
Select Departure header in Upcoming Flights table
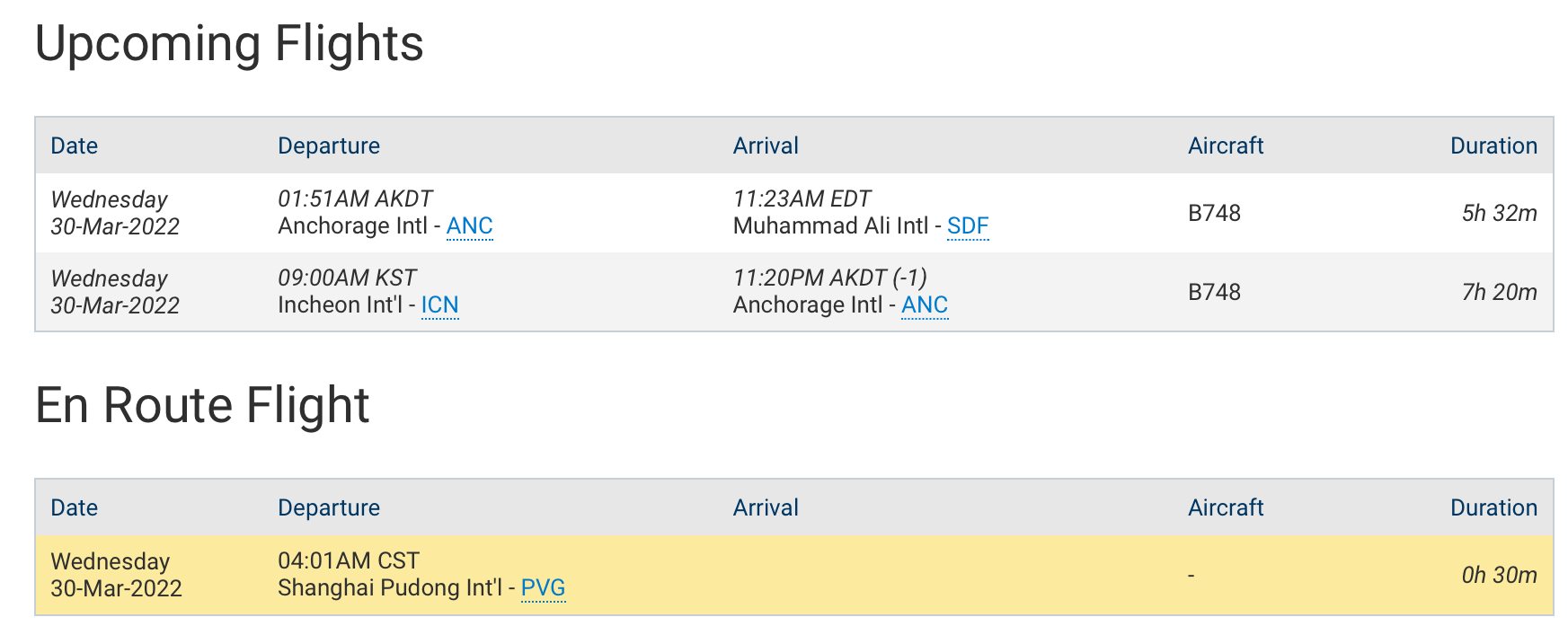pyautogui.click(x=329, y=146)
